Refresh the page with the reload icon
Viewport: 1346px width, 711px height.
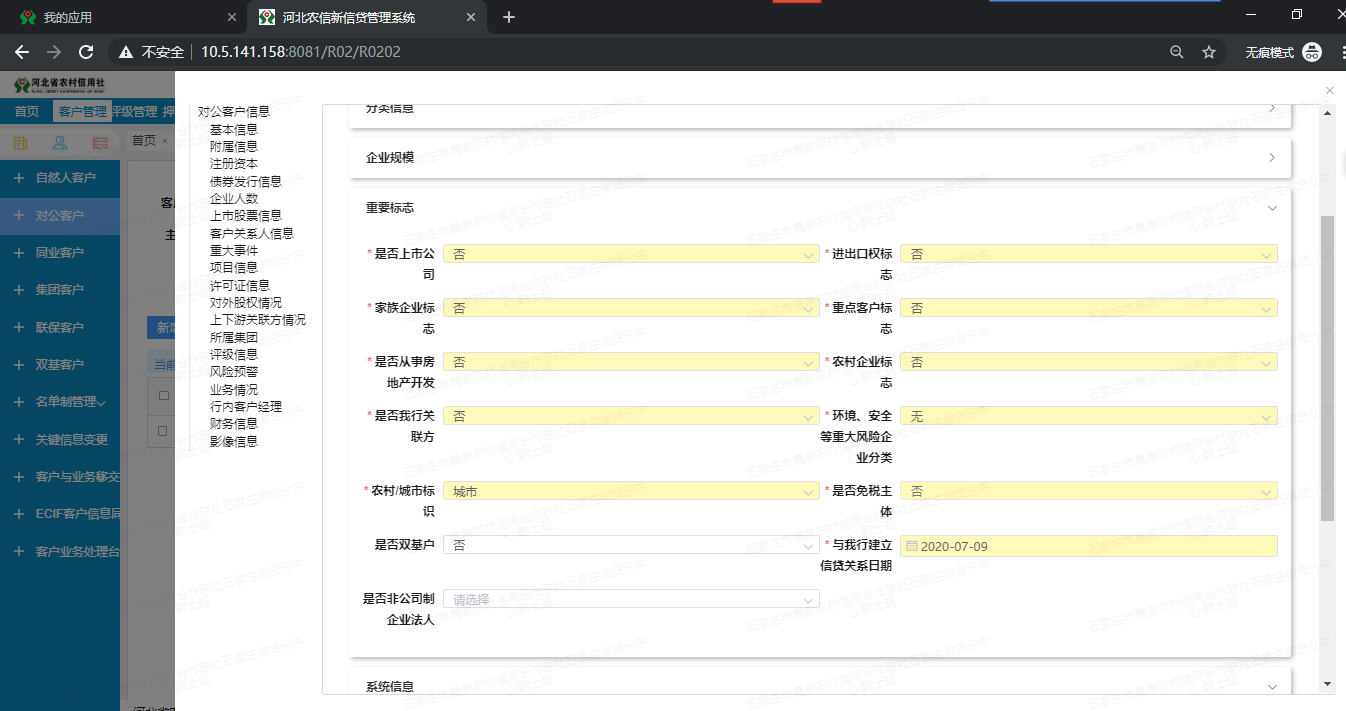85,51
